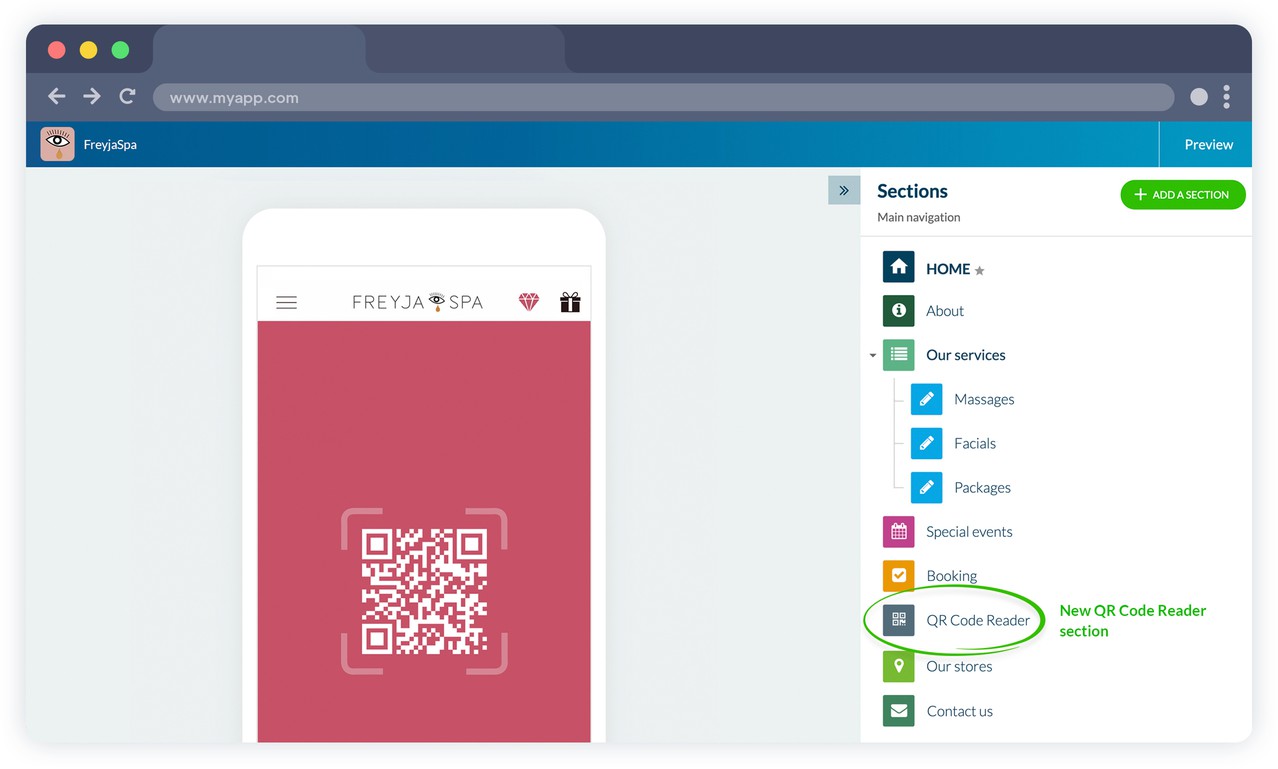Click the FreyjaSpa app logo icon
The height and width of the screenshot is (769, 1278).
click(x=58, y=144)
